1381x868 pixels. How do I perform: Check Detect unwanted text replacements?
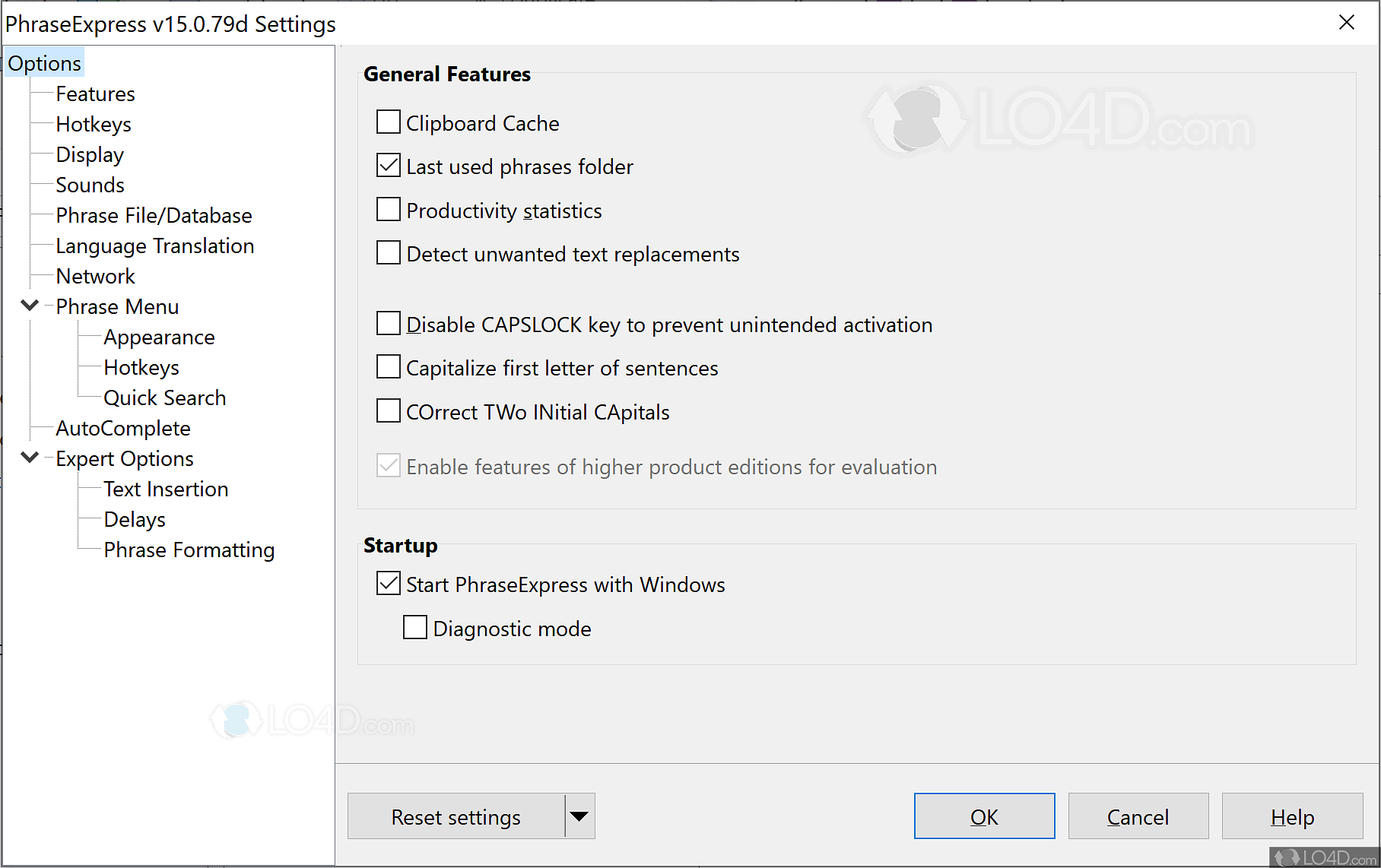tap(388, 252)
